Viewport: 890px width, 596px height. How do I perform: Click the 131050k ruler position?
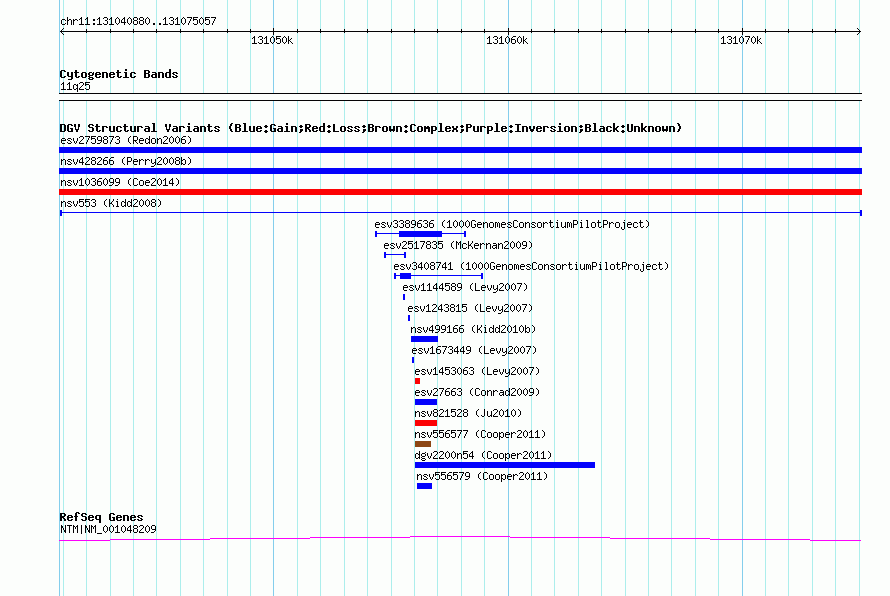point(272,40)
